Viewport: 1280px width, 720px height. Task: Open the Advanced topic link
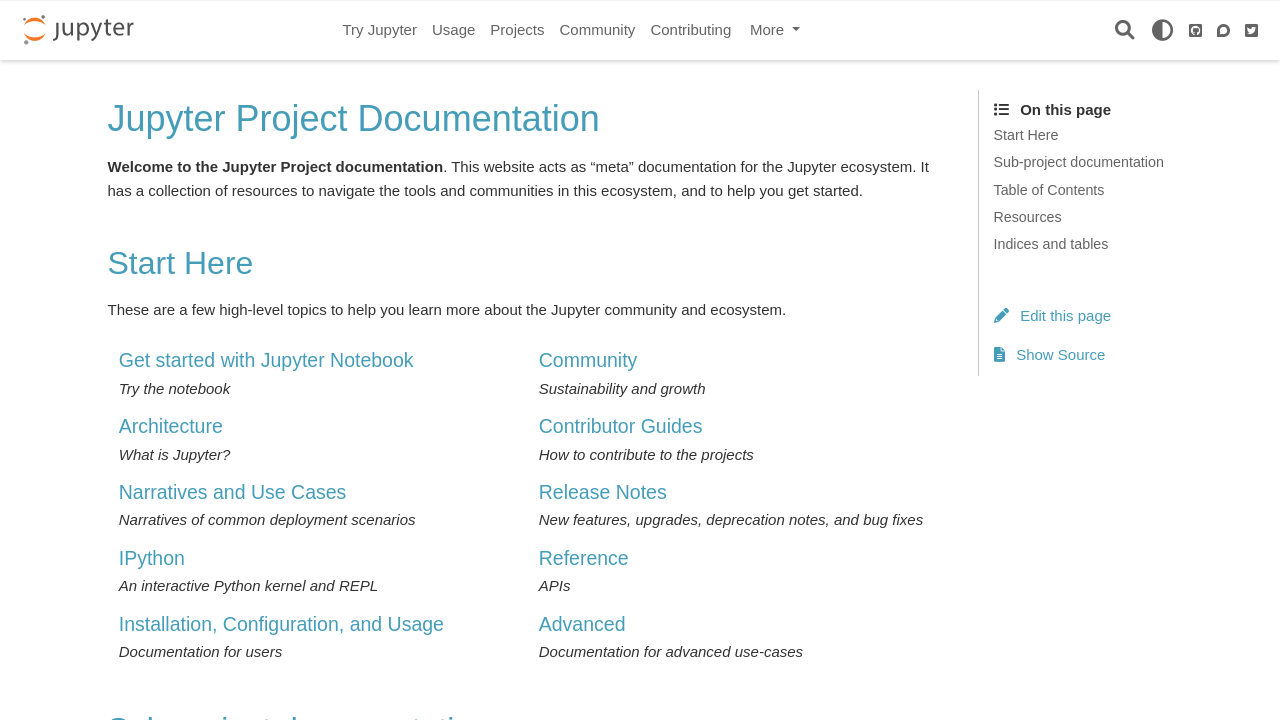[x=582, y=624]
